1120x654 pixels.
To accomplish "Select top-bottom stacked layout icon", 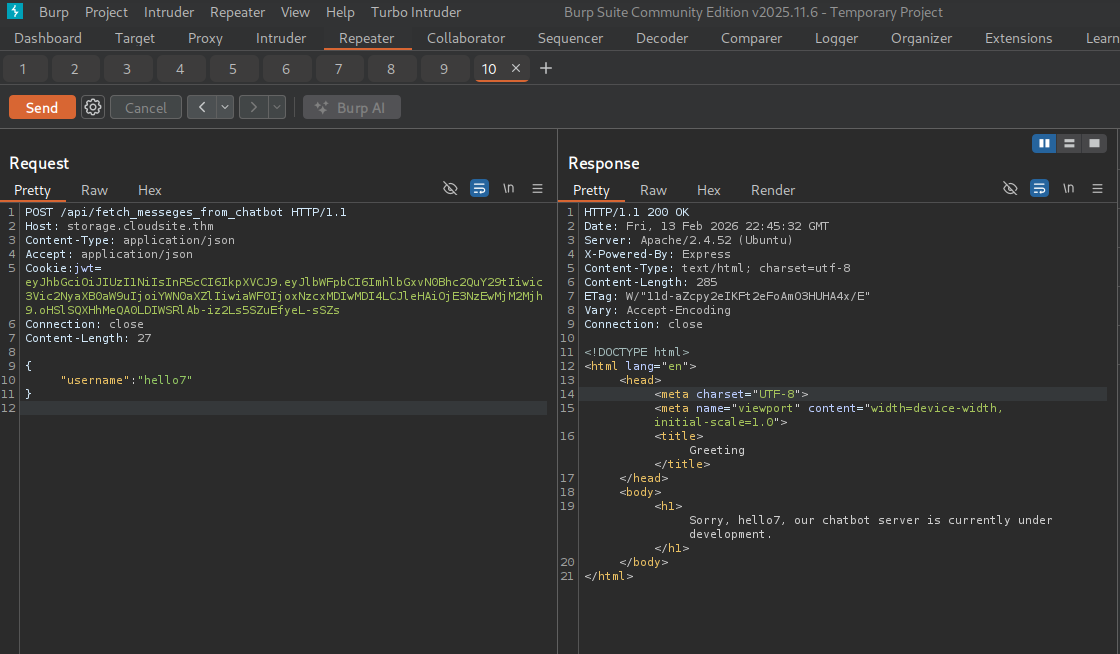I will 1069,144.
